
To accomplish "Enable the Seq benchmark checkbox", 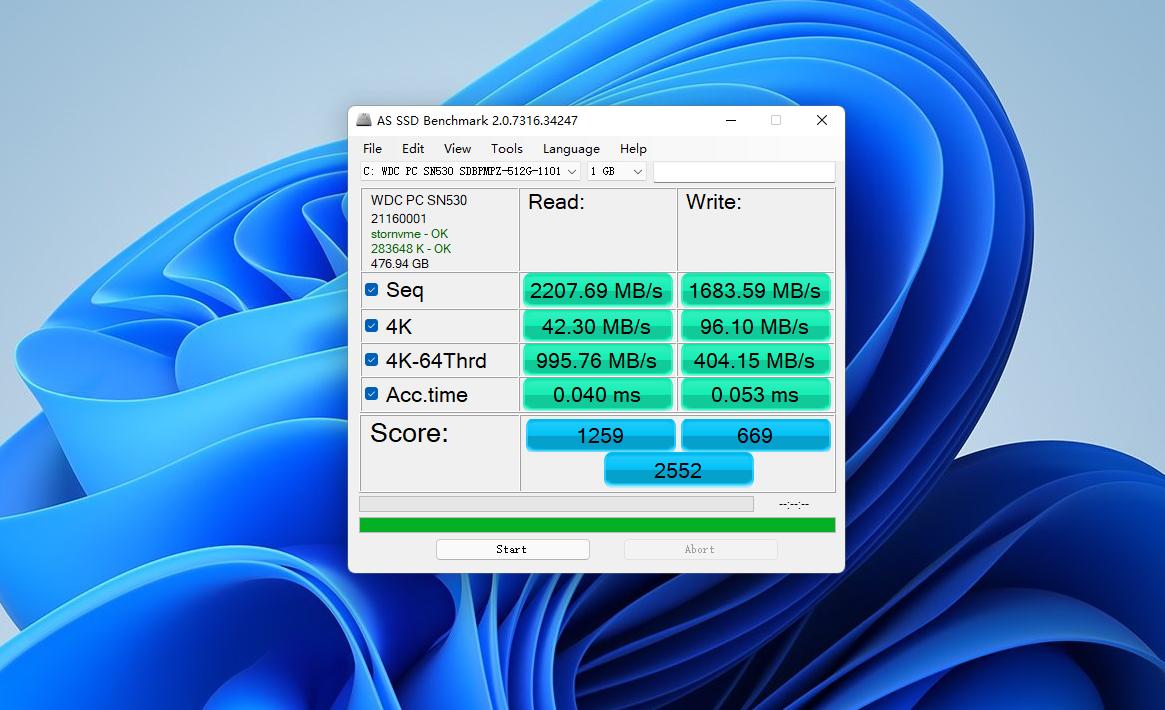I will pyautogui.click(x=371, y=290).
